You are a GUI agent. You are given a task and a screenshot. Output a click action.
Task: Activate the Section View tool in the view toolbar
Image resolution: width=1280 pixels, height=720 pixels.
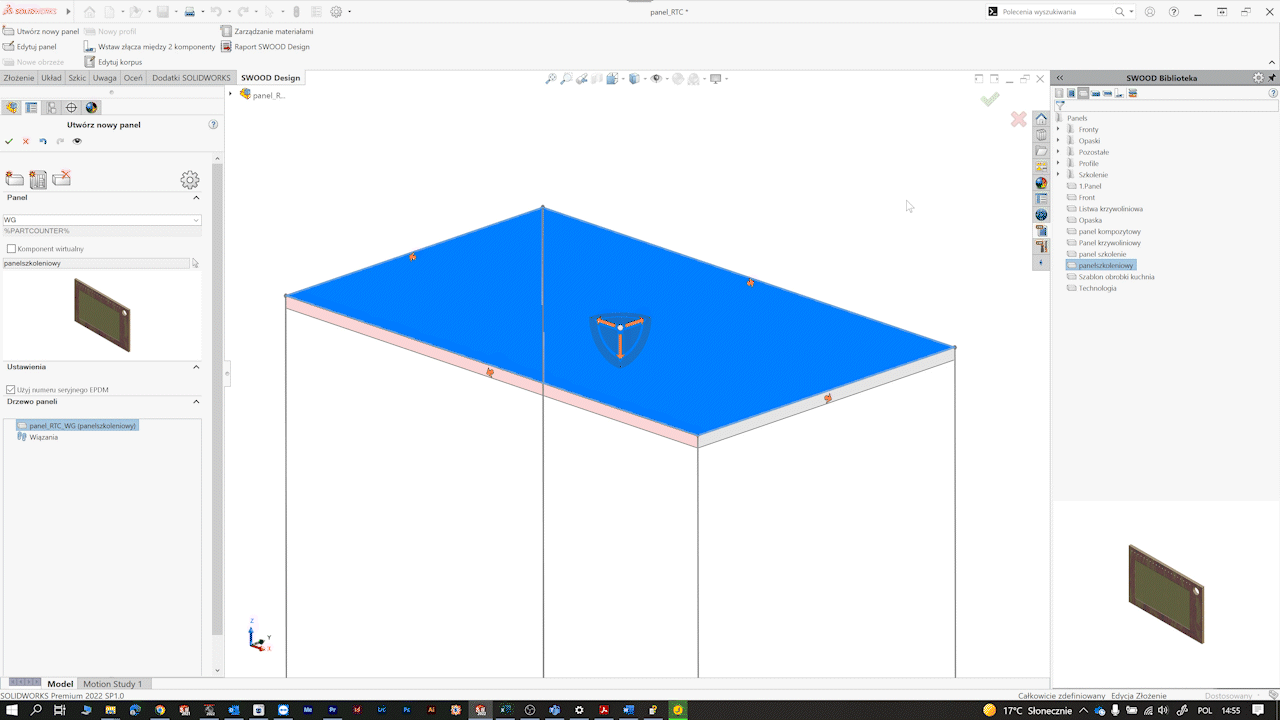[x=594, y=78]
